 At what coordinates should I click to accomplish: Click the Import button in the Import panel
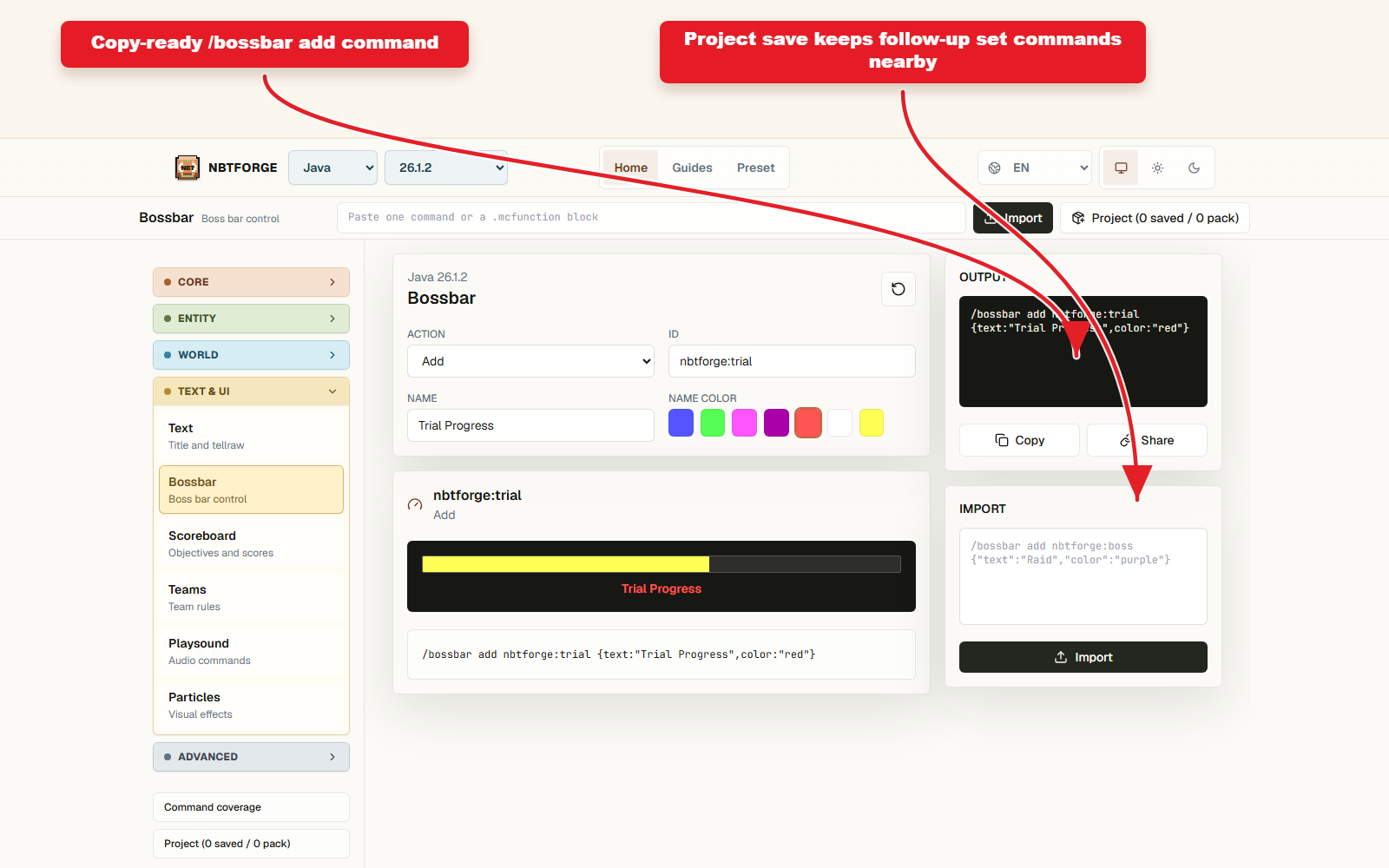(1083, 657)
